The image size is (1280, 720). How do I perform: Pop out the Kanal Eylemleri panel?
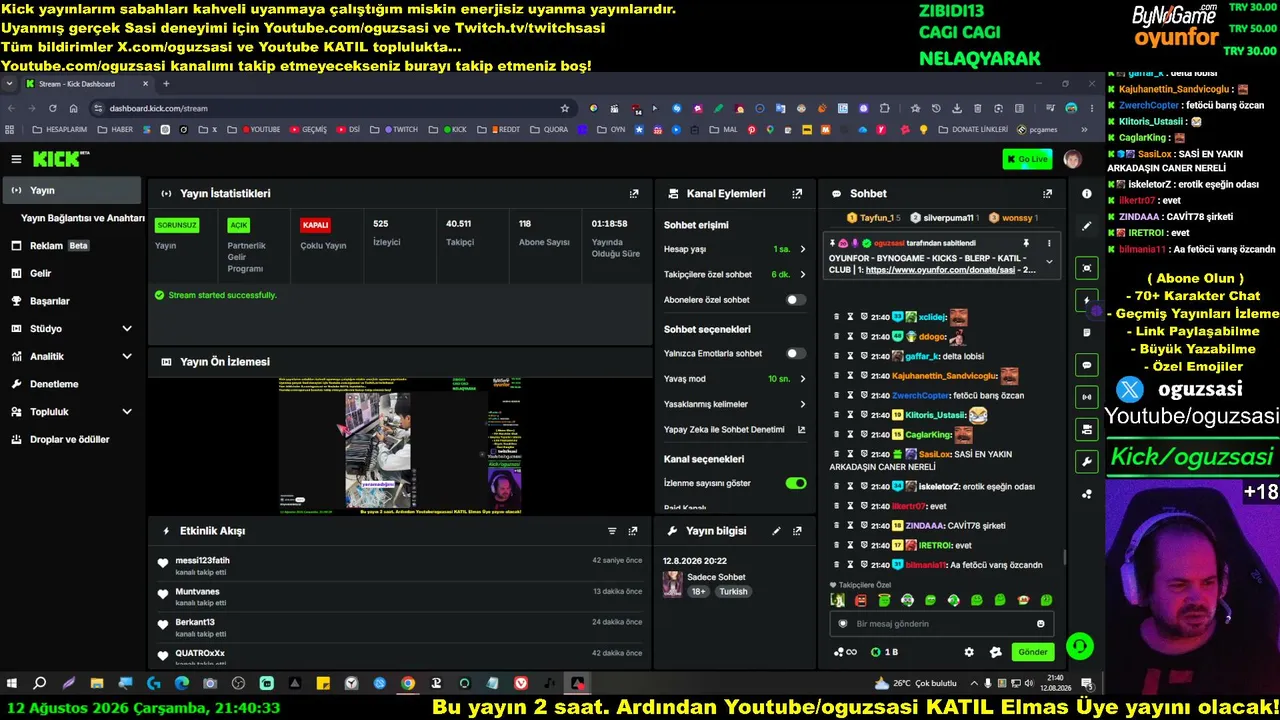point(797,194)
